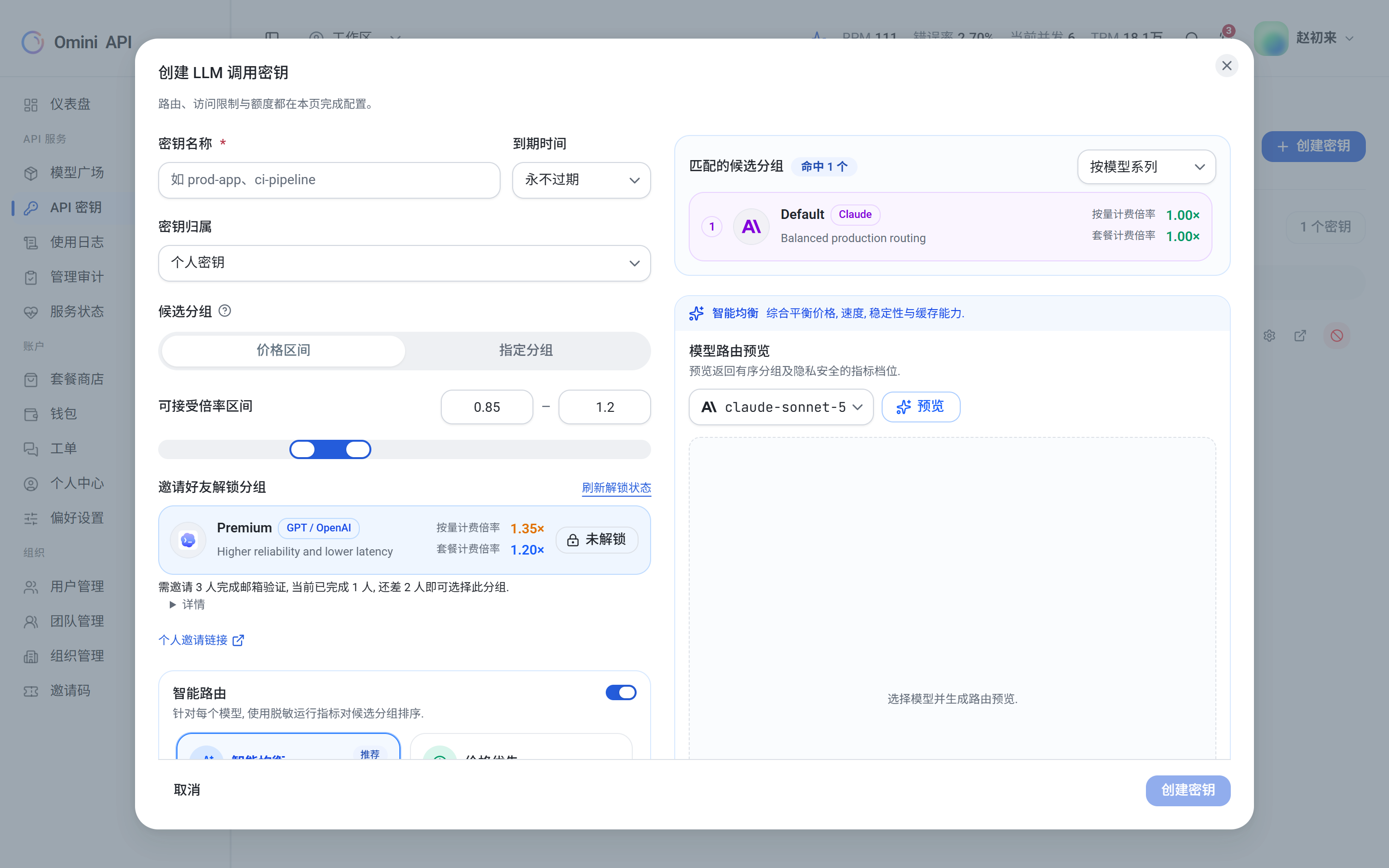Image resolution: width=1389 pixels, height=868 pixels.
Task: Click the 仪表盘 dashboard sidebar icon
Action: coord(31,105)
